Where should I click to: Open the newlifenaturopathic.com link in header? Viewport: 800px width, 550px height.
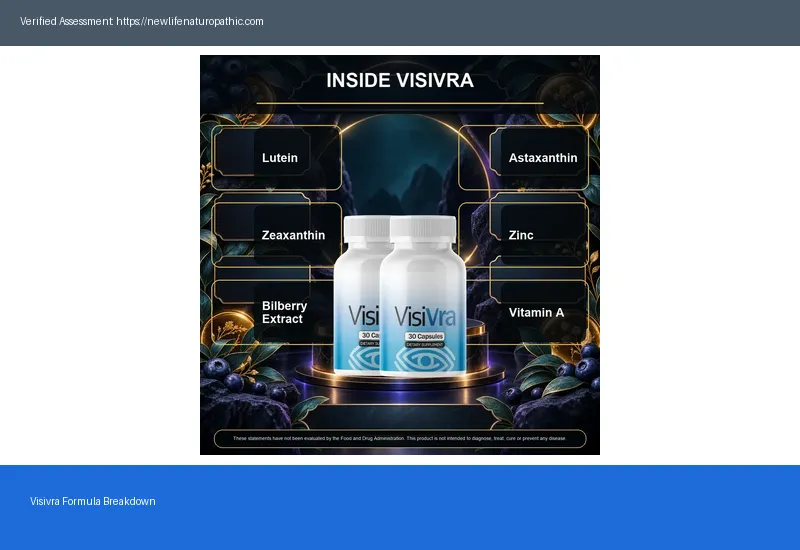[190, 21]
